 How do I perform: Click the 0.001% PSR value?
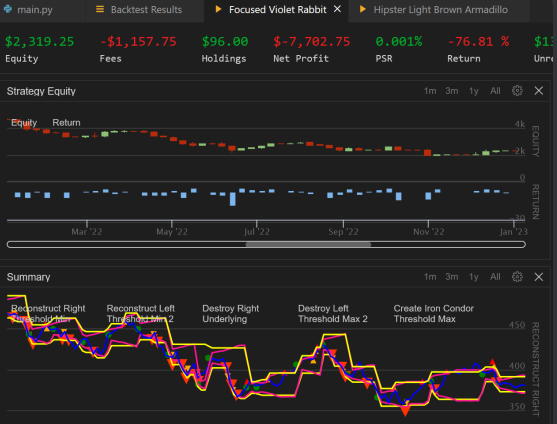pyautogui.click(x=399, y=42)
